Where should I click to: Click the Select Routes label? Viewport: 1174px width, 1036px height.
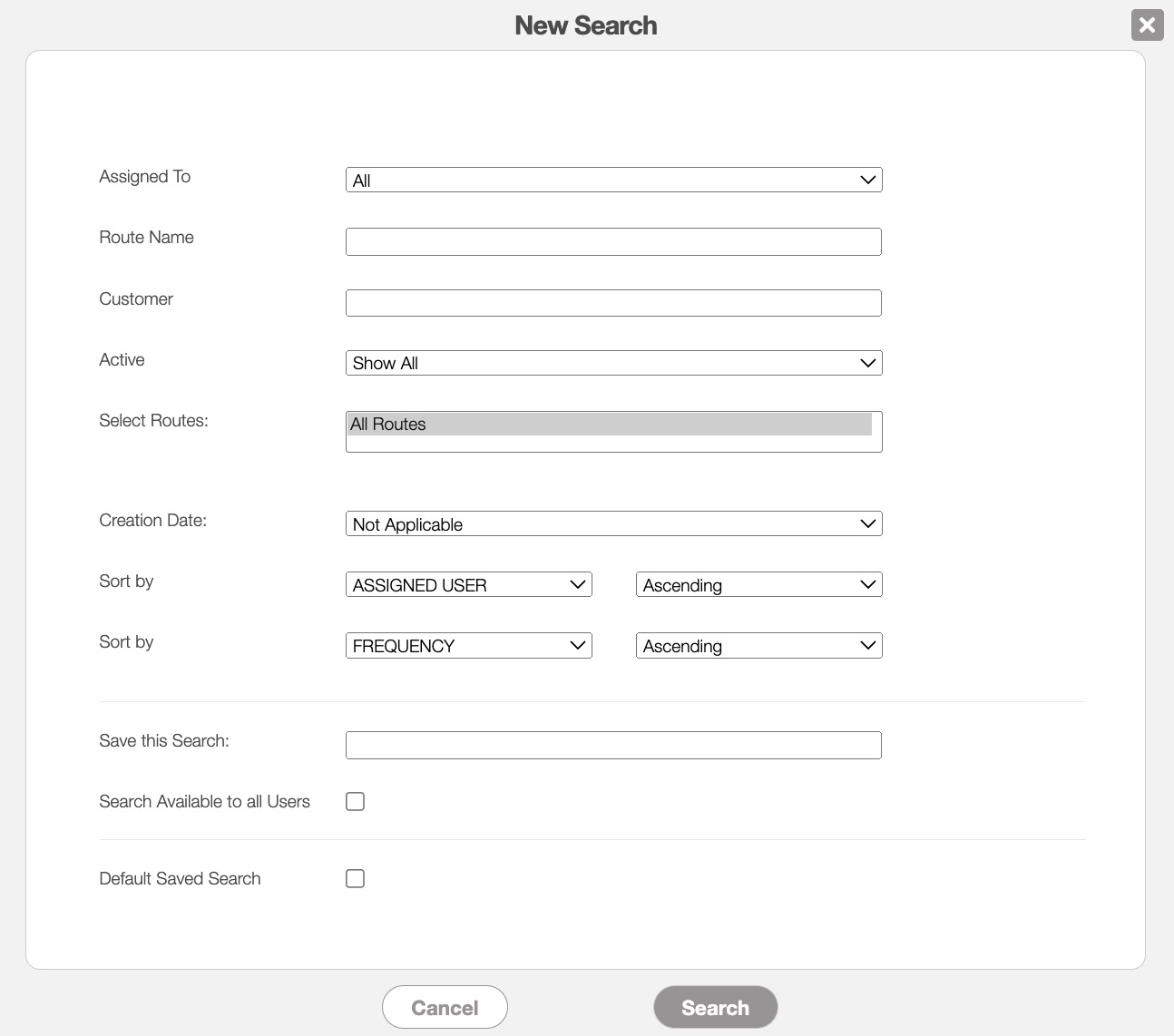[153, 420]
